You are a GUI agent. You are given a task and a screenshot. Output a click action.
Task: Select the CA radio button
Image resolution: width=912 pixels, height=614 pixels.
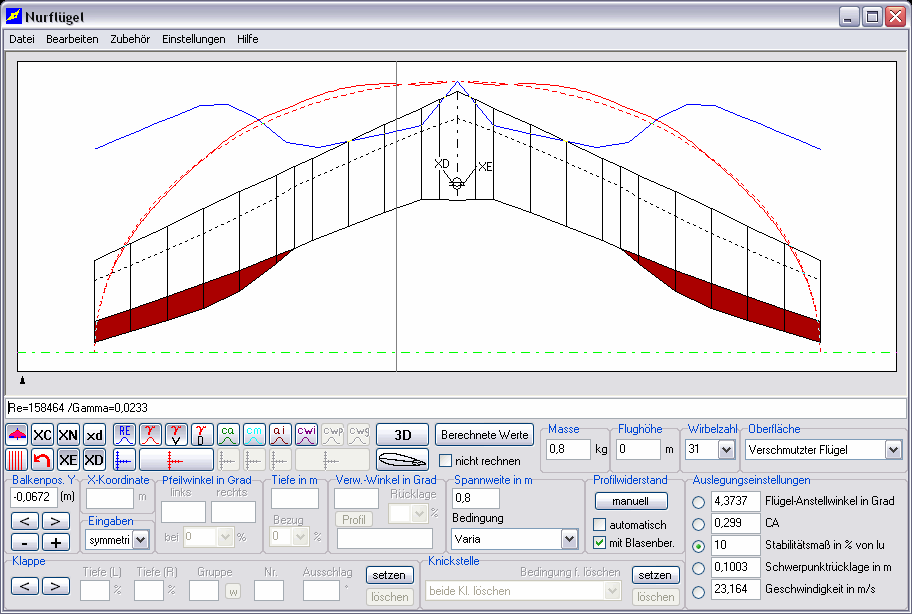[699, 524]
